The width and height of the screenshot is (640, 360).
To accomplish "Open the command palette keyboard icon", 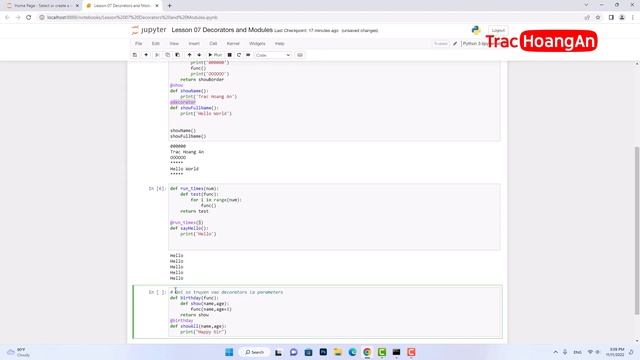I will pyautogui.click(x=300, y=55).
